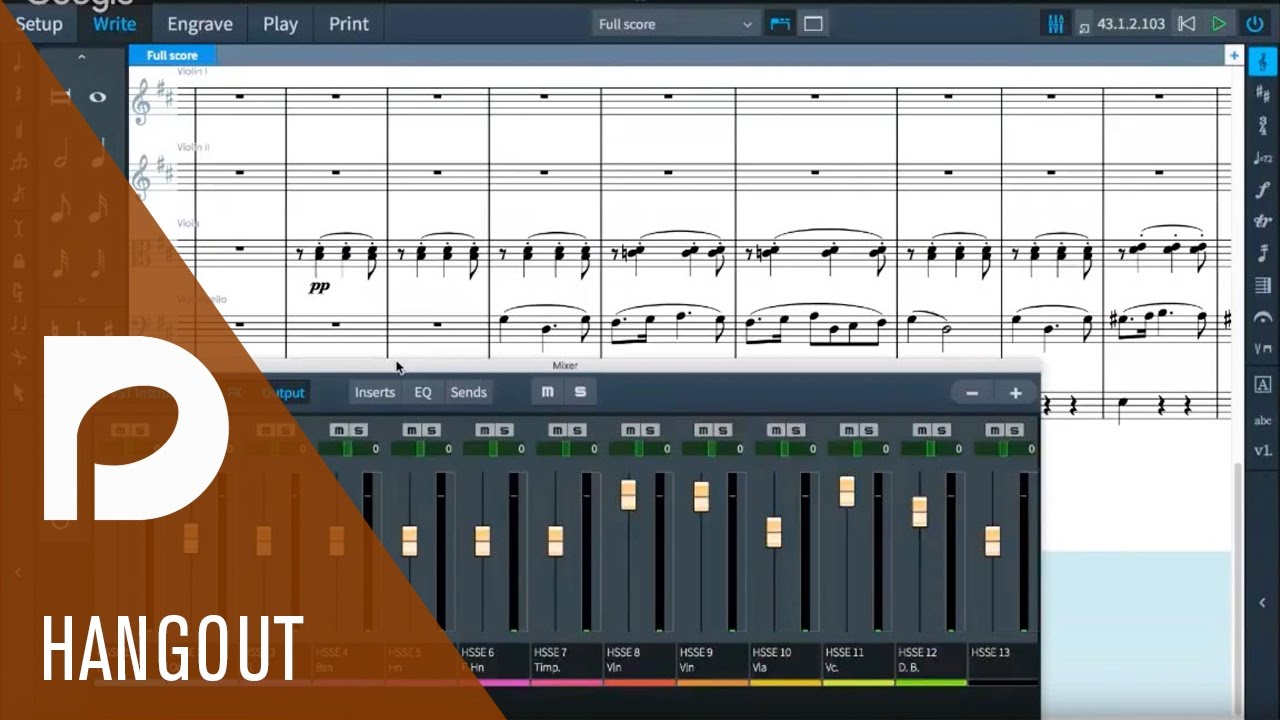Click the mixer plus zoom button
This screenshot has height=720, width=1280.
[1015, 393]
